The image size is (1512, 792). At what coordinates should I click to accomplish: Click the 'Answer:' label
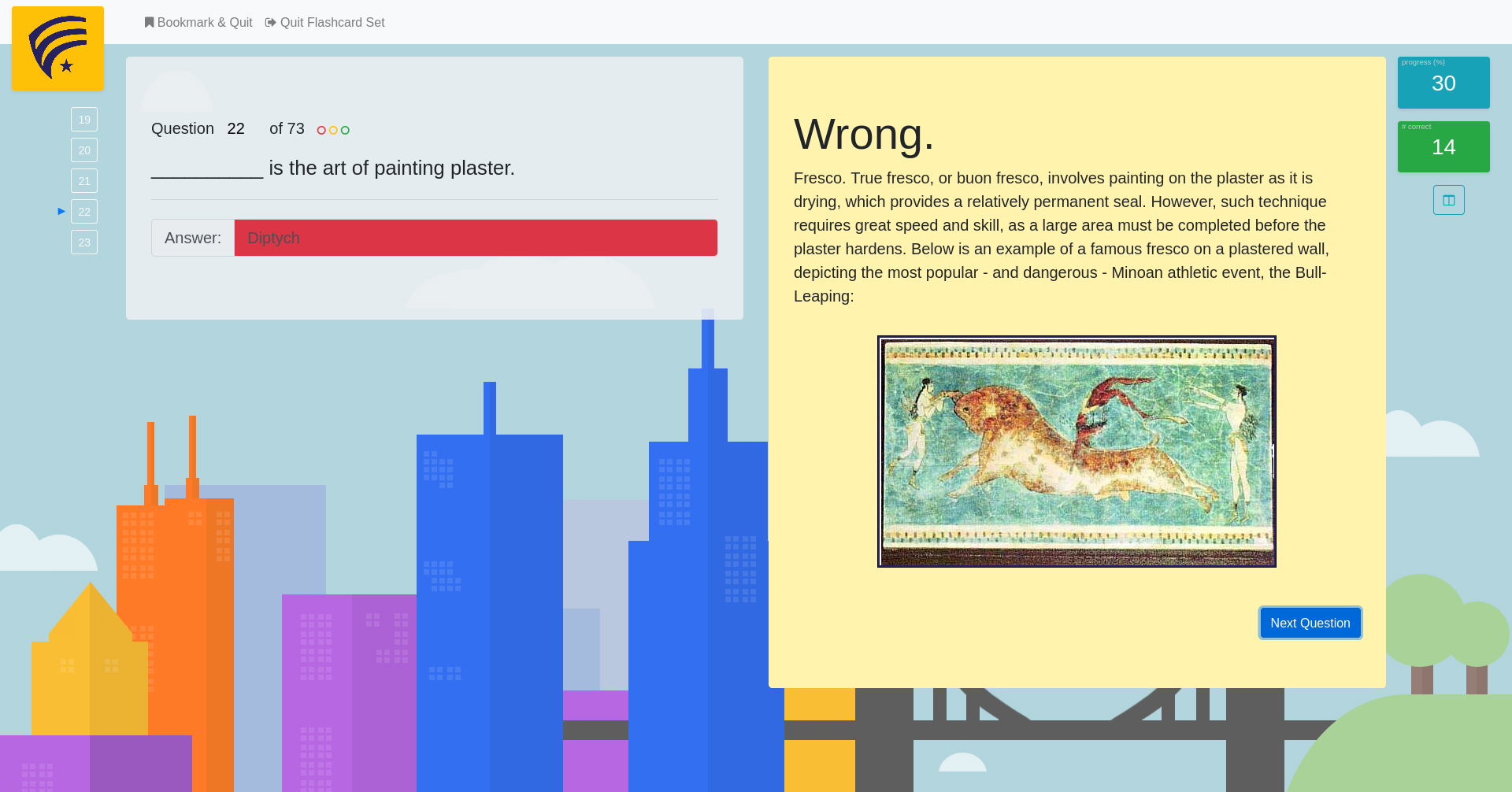click(x=193, y=238)
